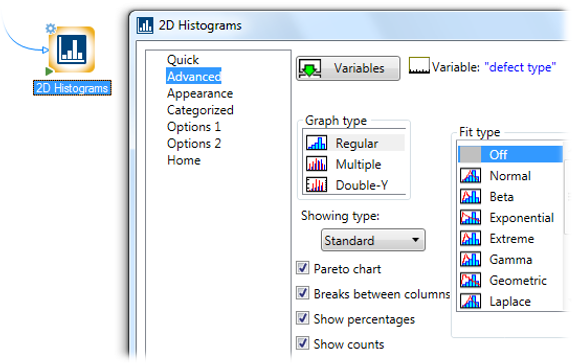The width and height of the screenshot is (572, 364).
Task: Uncheck the Pareto chart checkbox
Action: coord(302,268)
